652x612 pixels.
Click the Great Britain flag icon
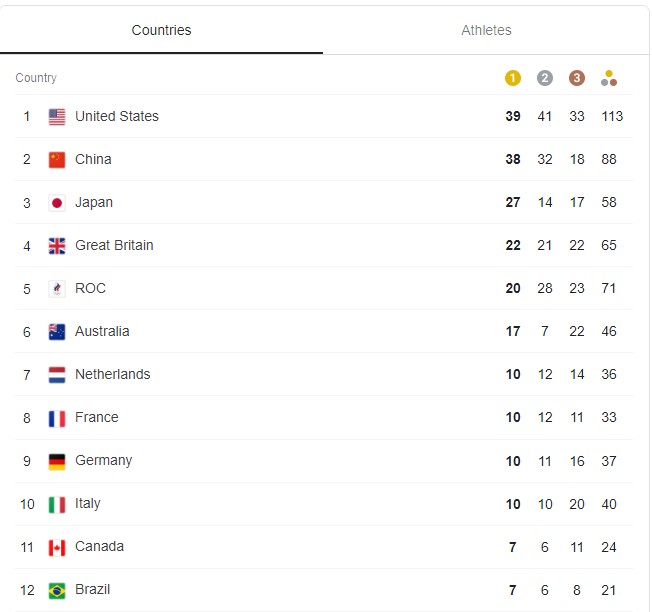point(57,246)
